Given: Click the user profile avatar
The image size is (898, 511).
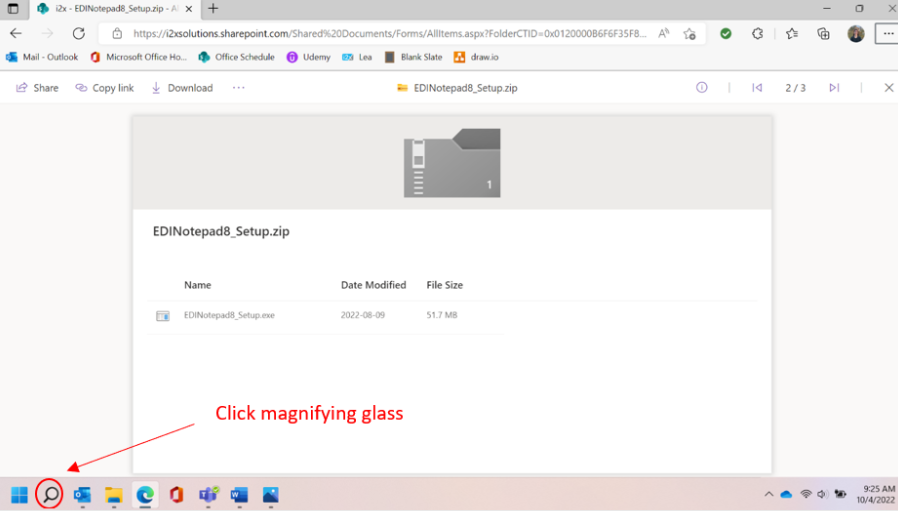Looking at the screenshot, I should pos(856,33).
